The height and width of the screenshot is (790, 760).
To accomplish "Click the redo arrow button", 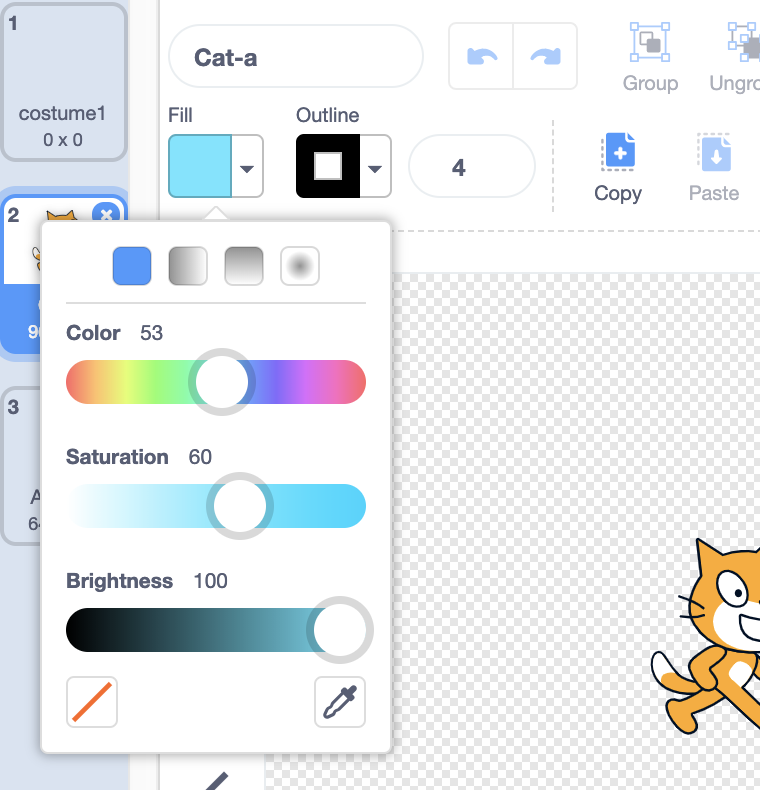I will tap(545, 56).
